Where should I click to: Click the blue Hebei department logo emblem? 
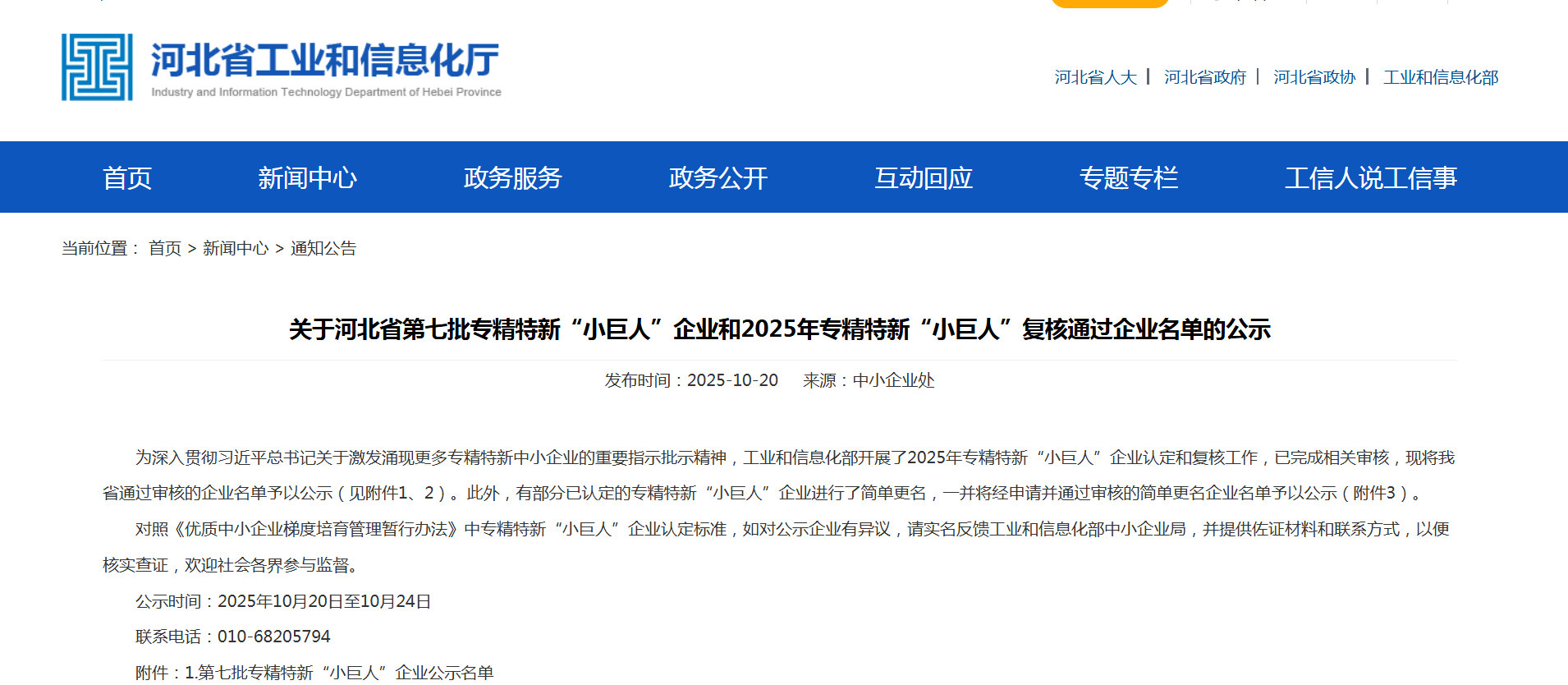[97, 67]
